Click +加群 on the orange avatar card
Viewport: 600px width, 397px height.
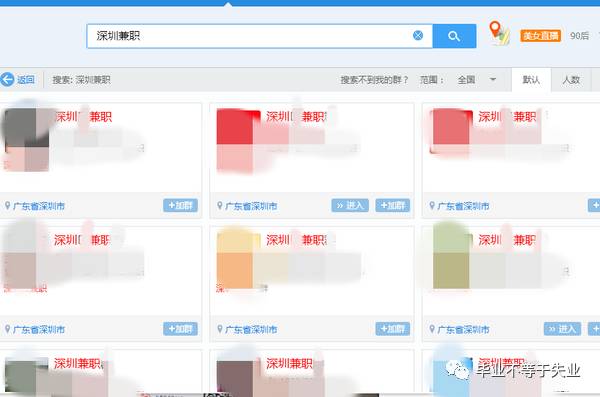[x=393, y=329]
